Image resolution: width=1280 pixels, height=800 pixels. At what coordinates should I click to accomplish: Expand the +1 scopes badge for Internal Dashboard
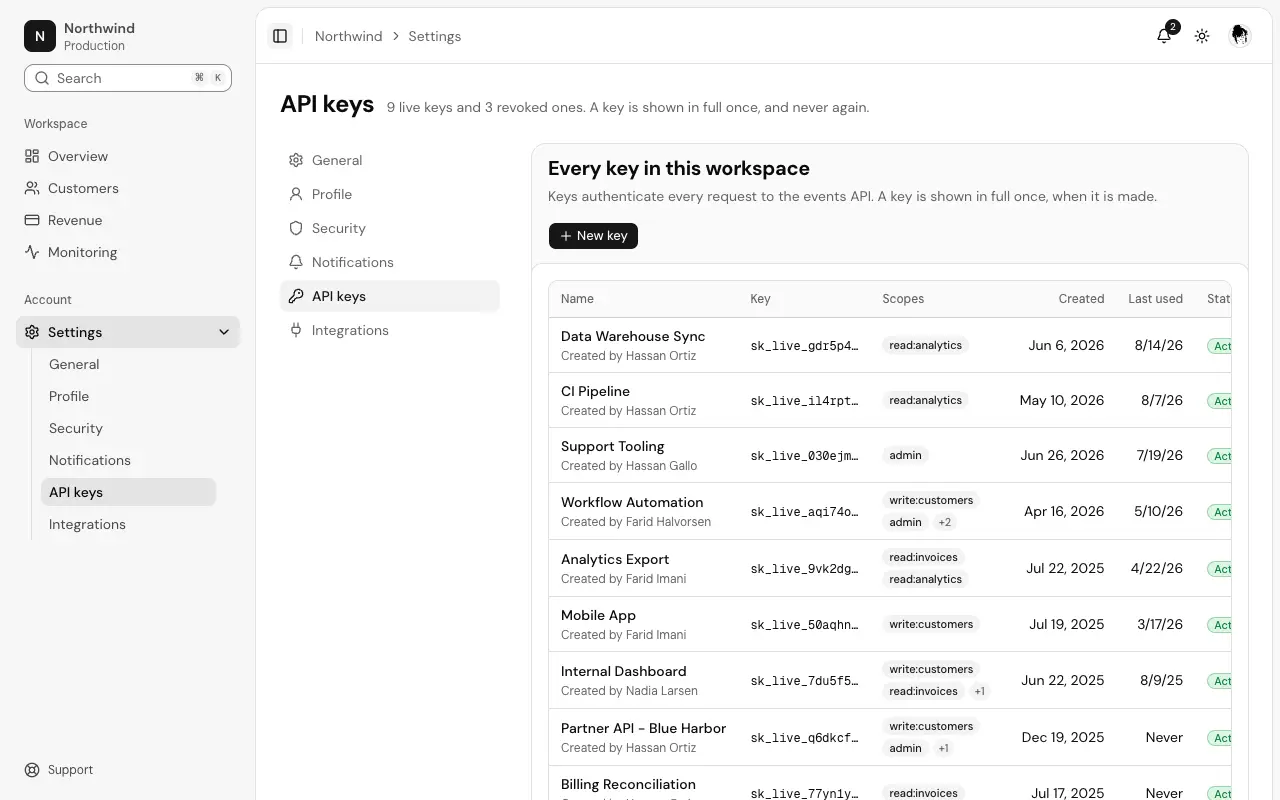979,691
